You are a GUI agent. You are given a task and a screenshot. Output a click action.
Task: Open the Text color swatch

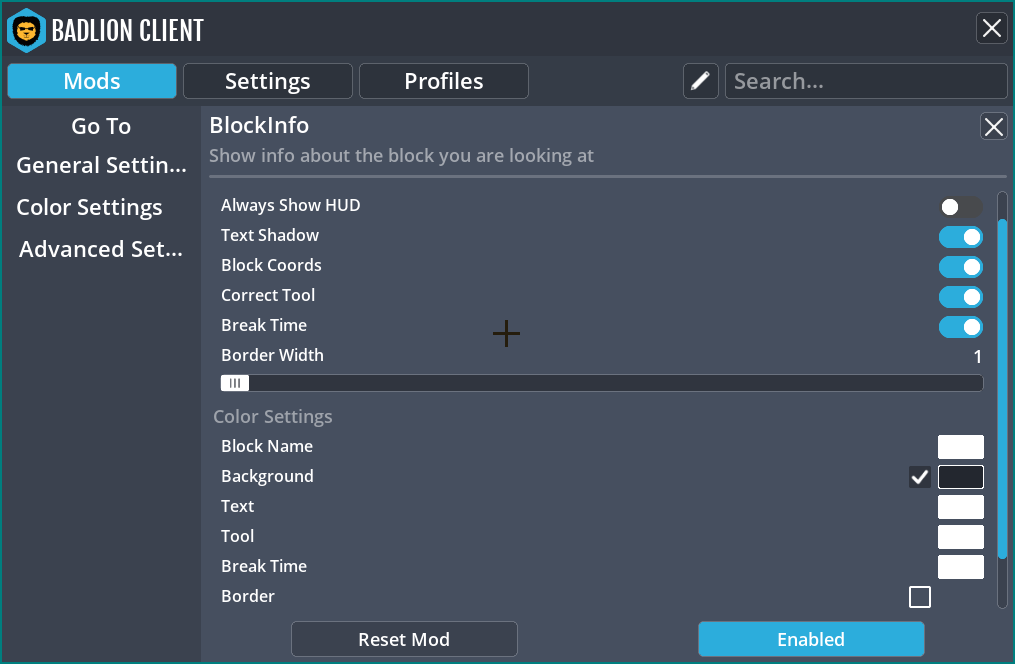(961, 507)
